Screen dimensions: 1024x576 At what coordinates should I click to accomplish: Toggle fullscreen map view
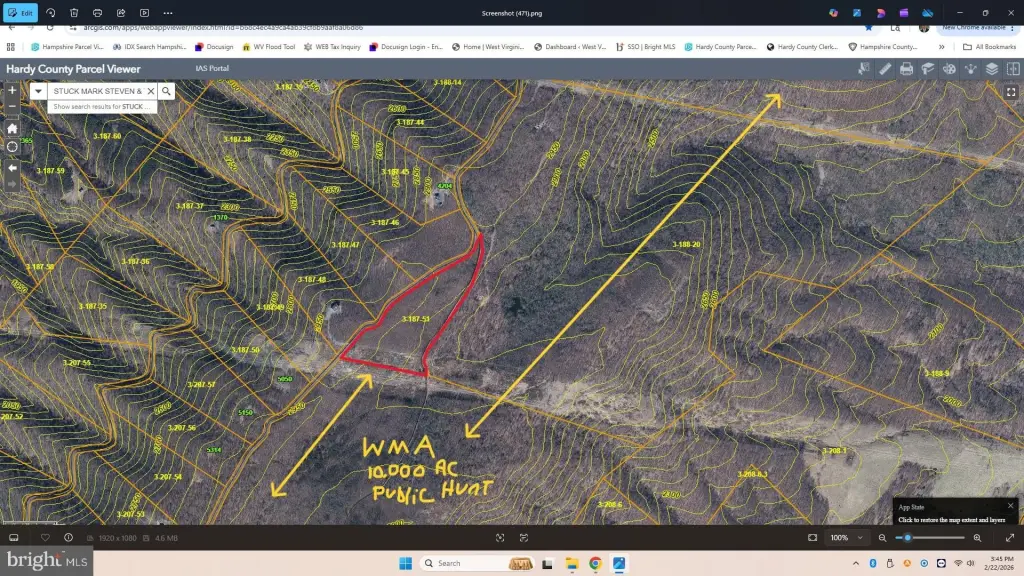1011,90
